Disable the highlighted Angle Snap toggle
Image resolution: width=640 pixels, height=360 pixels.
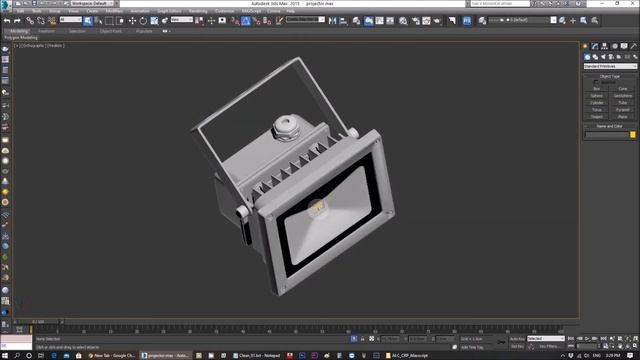point(246,20)
